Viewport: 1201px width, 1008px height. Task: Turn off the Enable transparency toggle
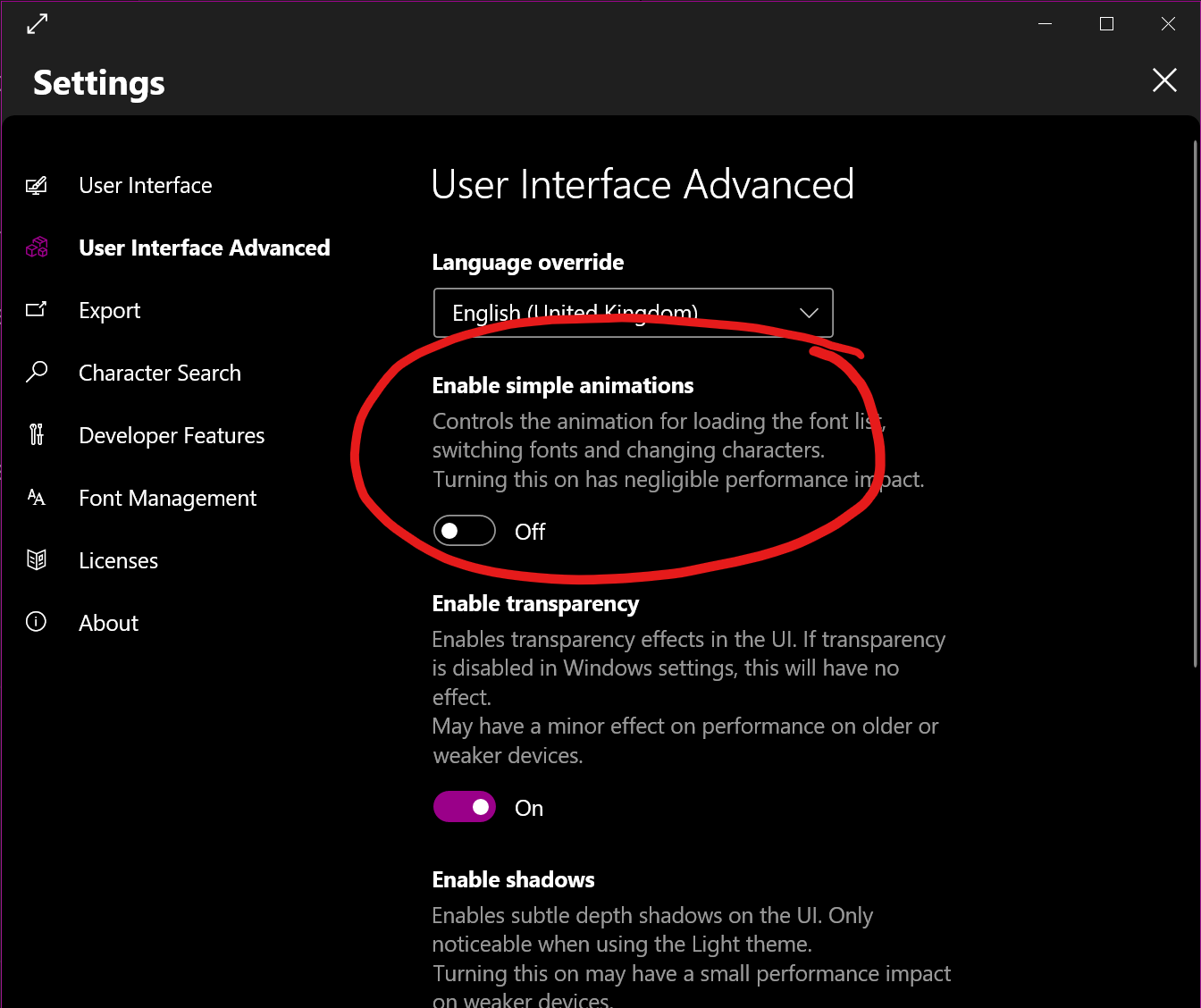click(x=465, y=807)
